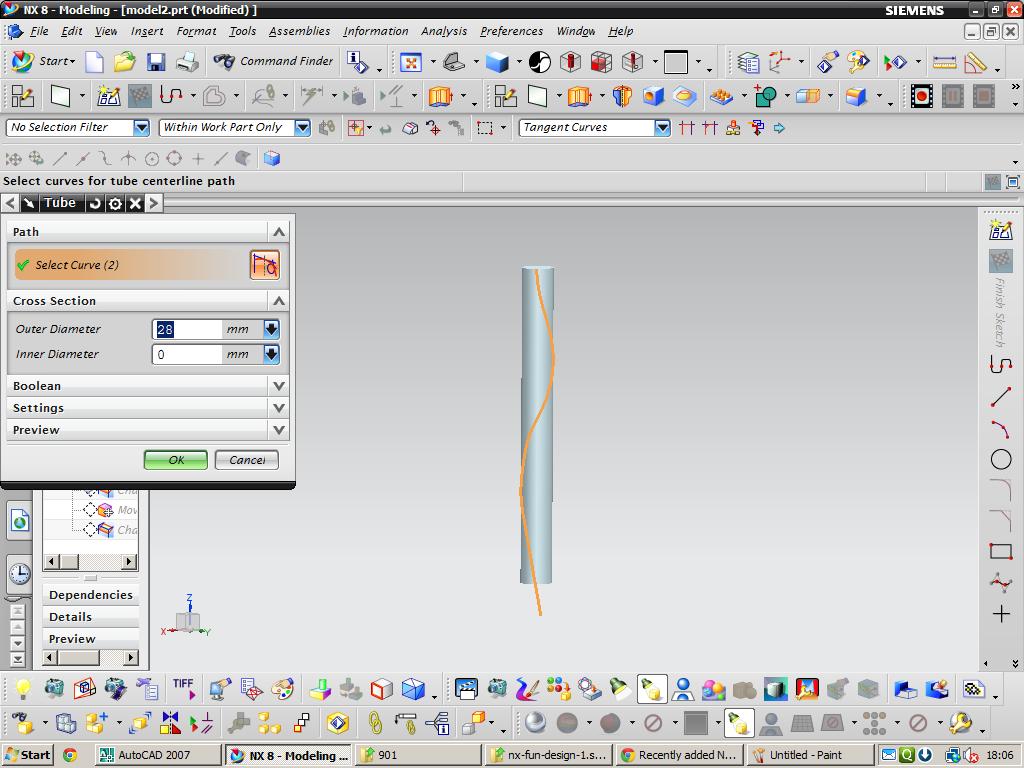Switch to AutoCAD 2007 in the taskbar

[157, 755]
